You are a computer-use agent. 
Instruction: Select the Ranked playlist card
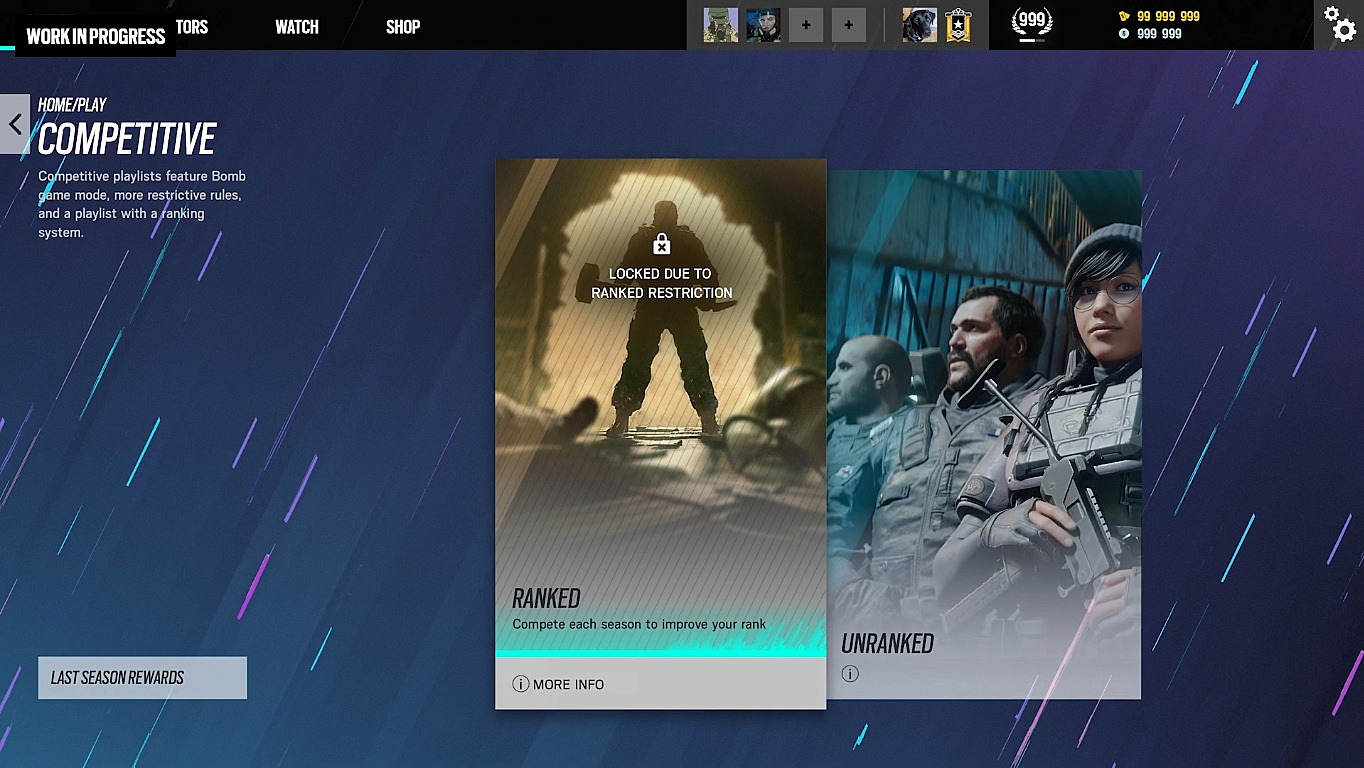click(x=661, y=434)
